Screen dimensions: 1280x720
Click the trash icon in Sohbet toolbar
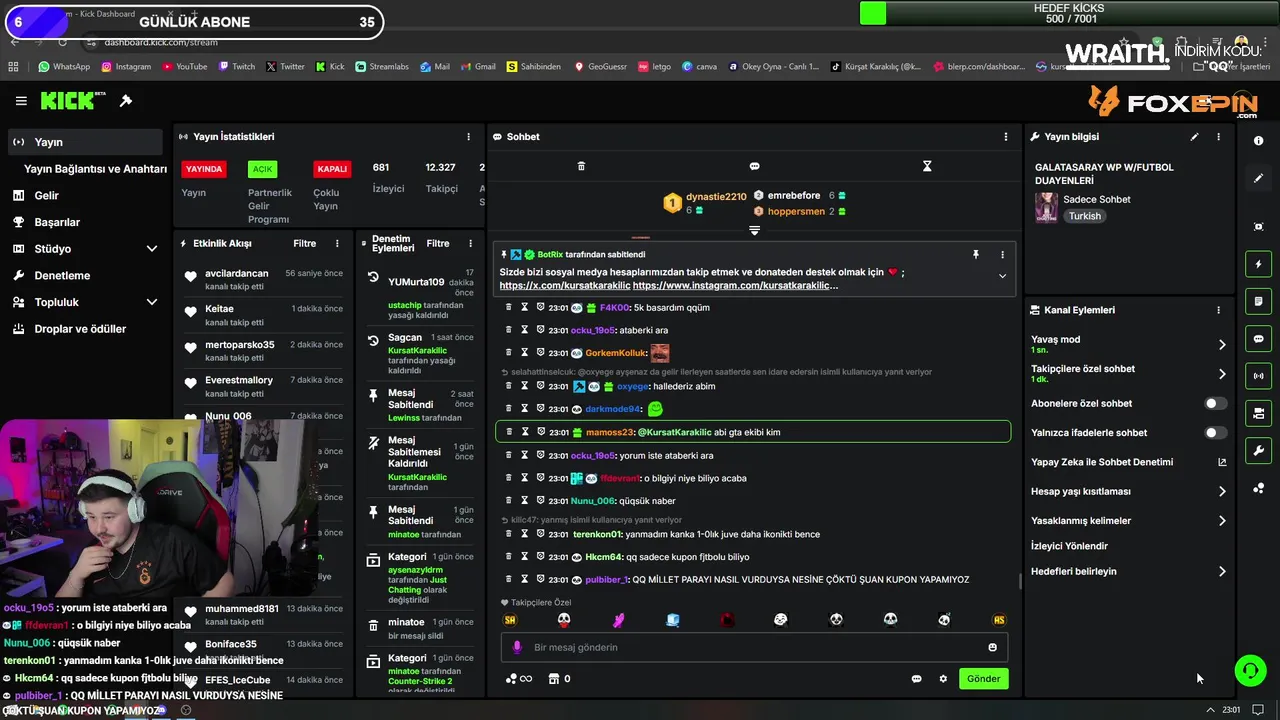(581, 166)
